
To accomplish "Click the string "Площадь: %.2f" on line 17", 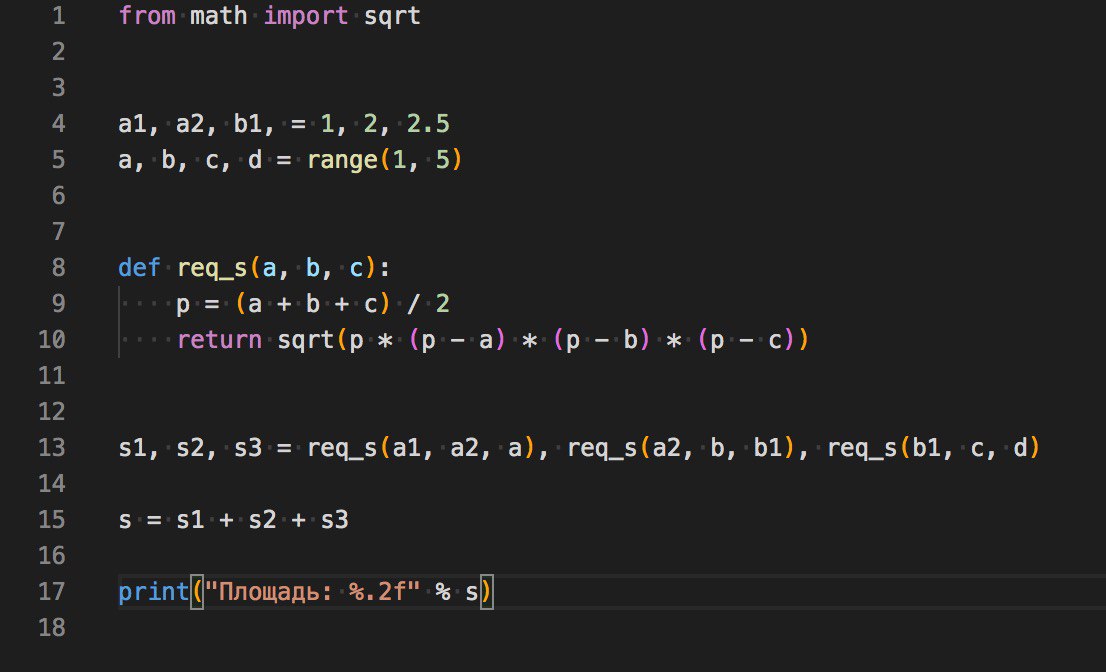I will pos(312,591).
